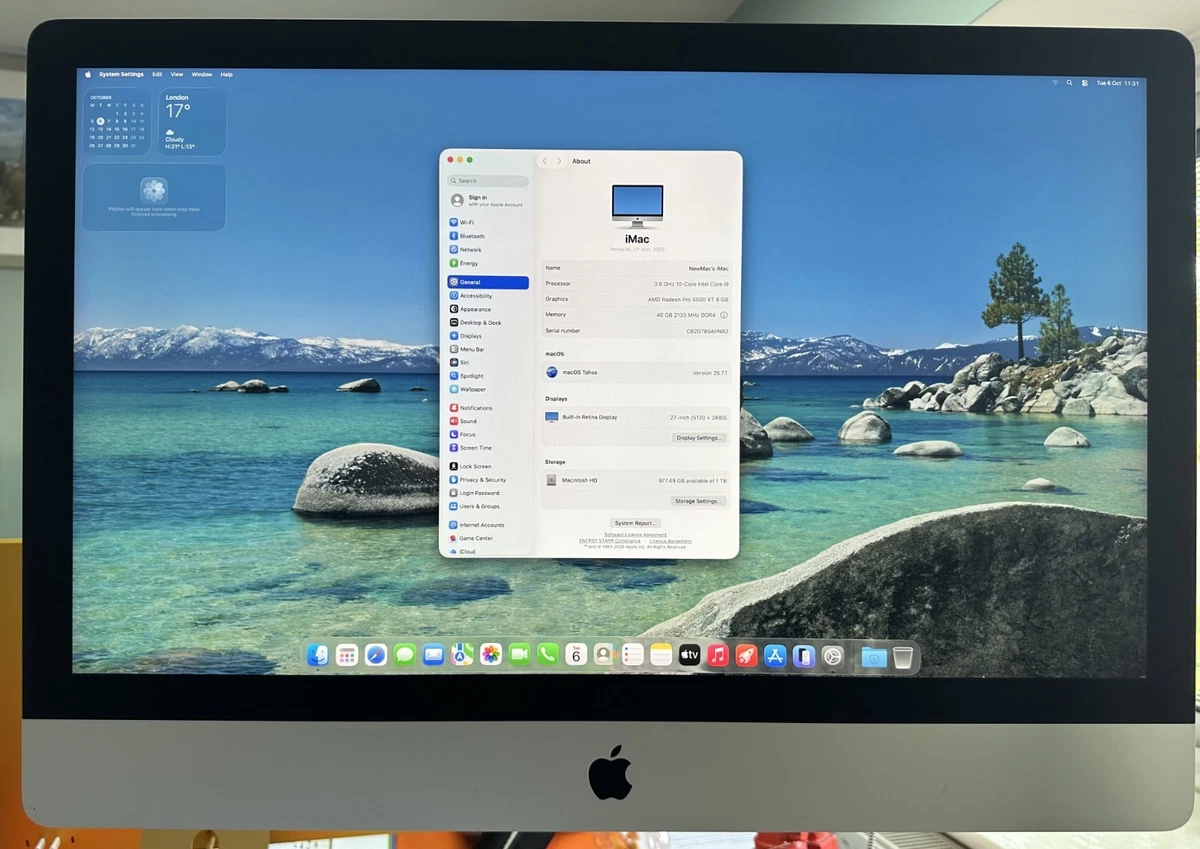Open Finder from the Dock
This screenshot has height=849, width=1200.
[x=318, y=655]
